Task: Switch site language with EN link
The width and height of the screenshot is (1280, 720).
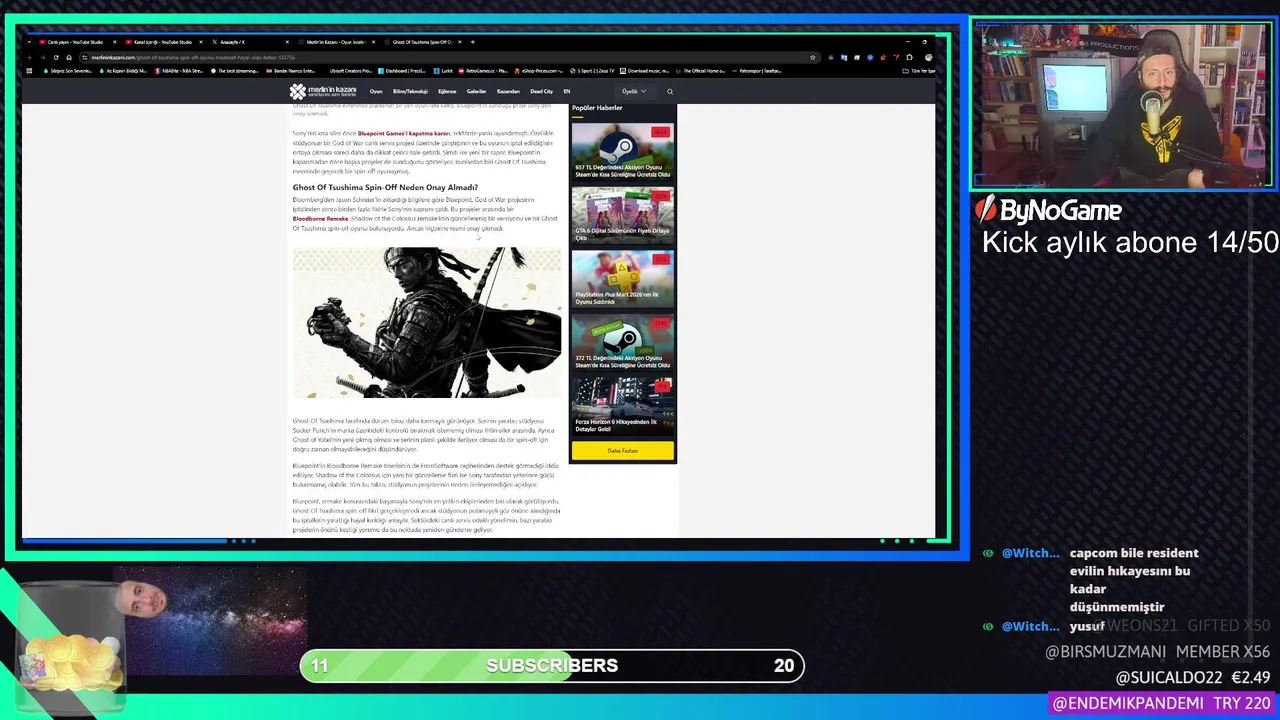Action: (567, 91)
